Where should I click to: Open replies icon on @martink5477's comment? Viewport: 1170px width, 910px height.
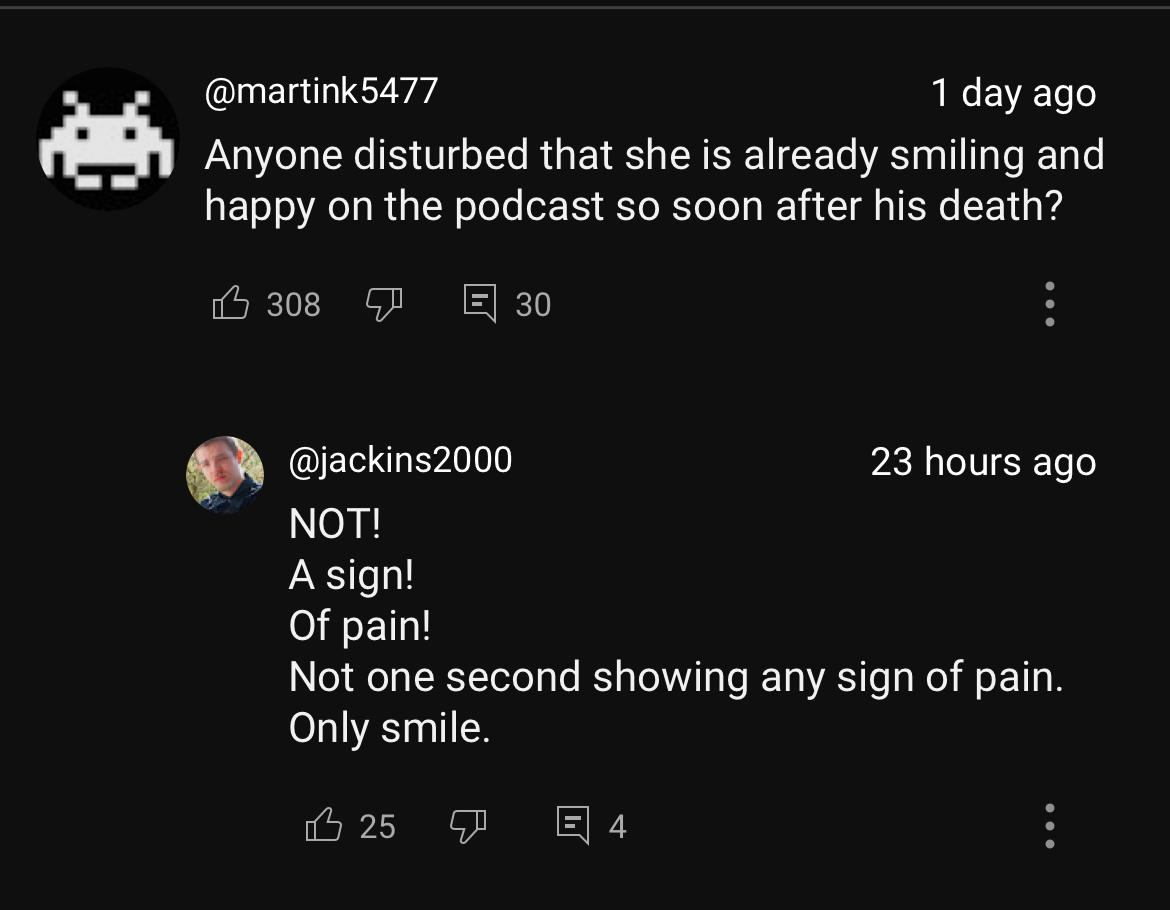(480, 303)
